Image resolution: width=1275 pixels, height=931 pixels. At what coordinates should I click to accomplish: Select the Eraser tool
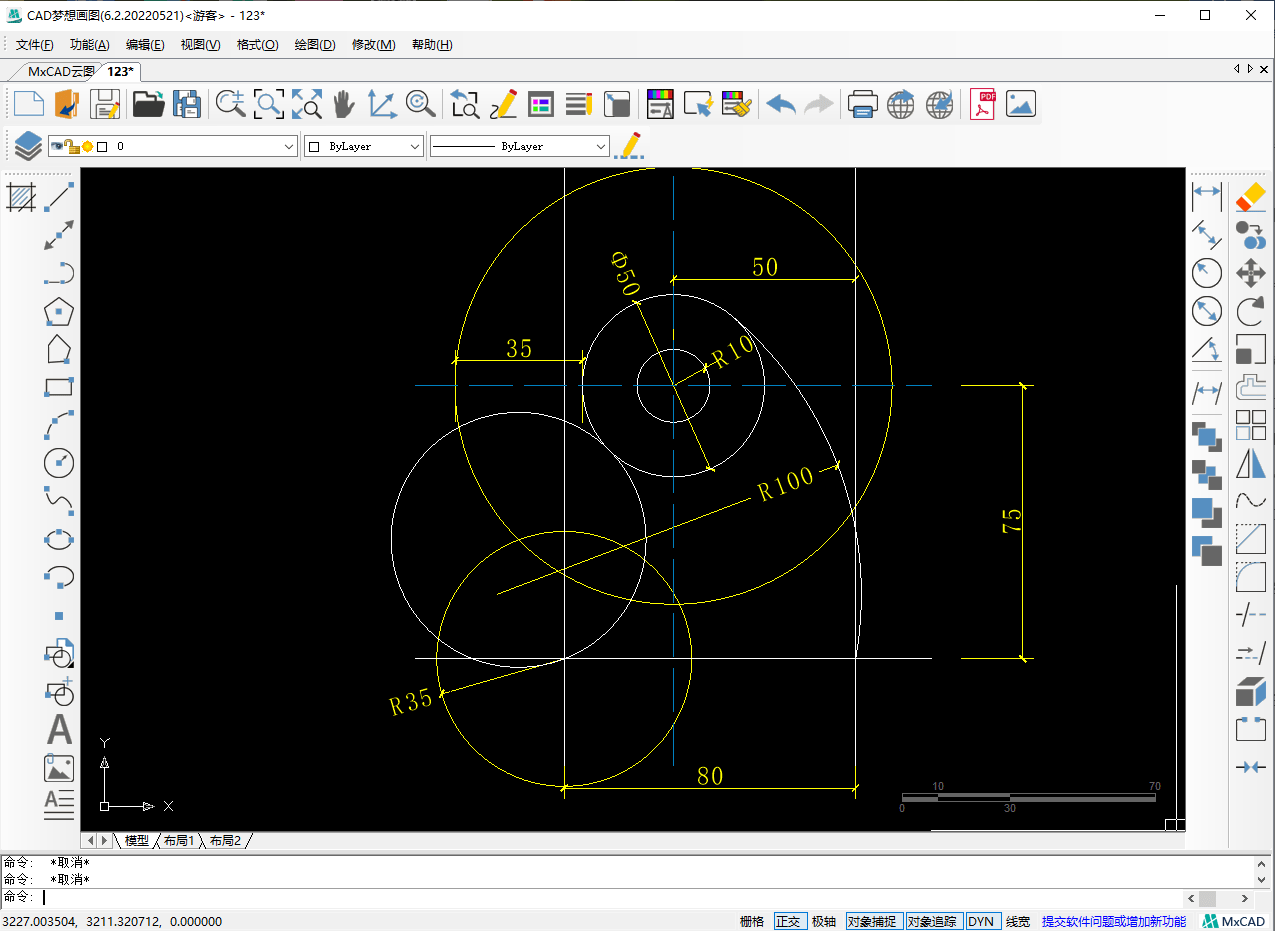point(1250,197)
